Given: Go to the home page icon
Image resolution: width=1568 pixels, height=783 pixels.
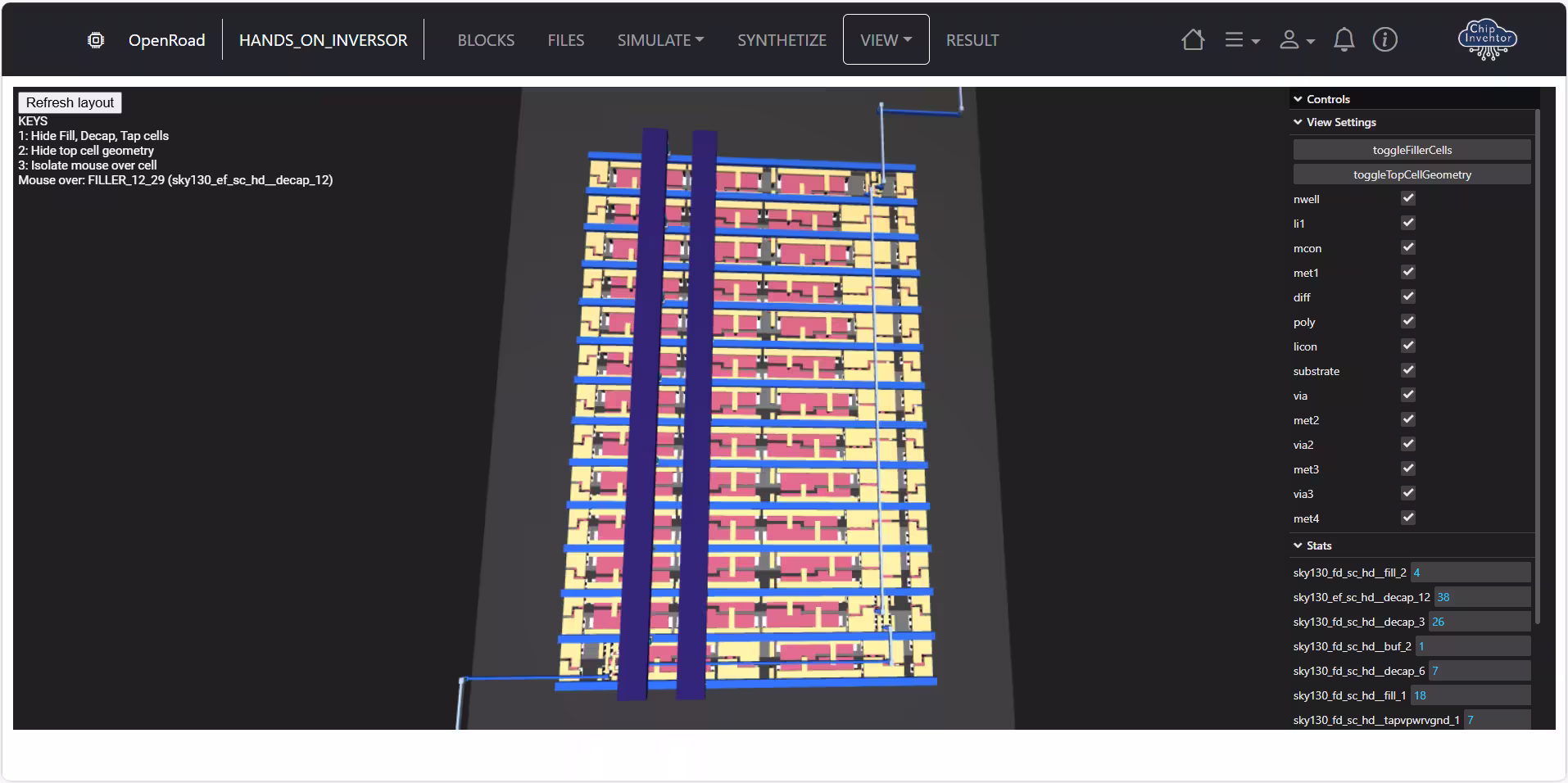Looking at the screenshot, I should coord(1193,40).
